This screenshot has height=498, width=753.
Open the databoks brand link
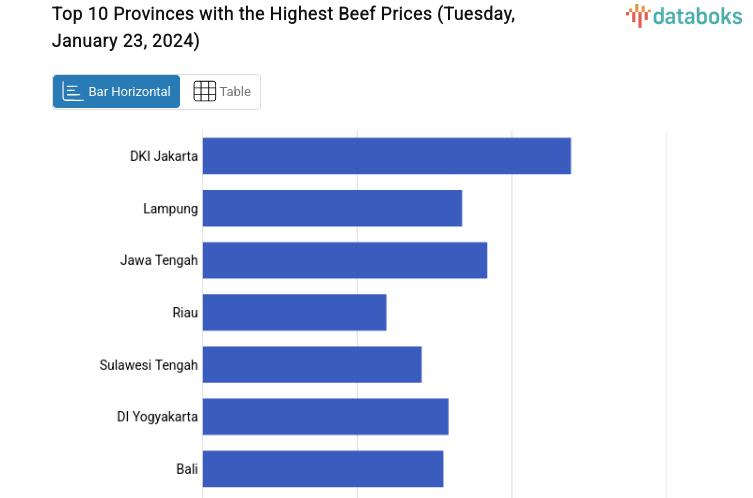[684, 15]
